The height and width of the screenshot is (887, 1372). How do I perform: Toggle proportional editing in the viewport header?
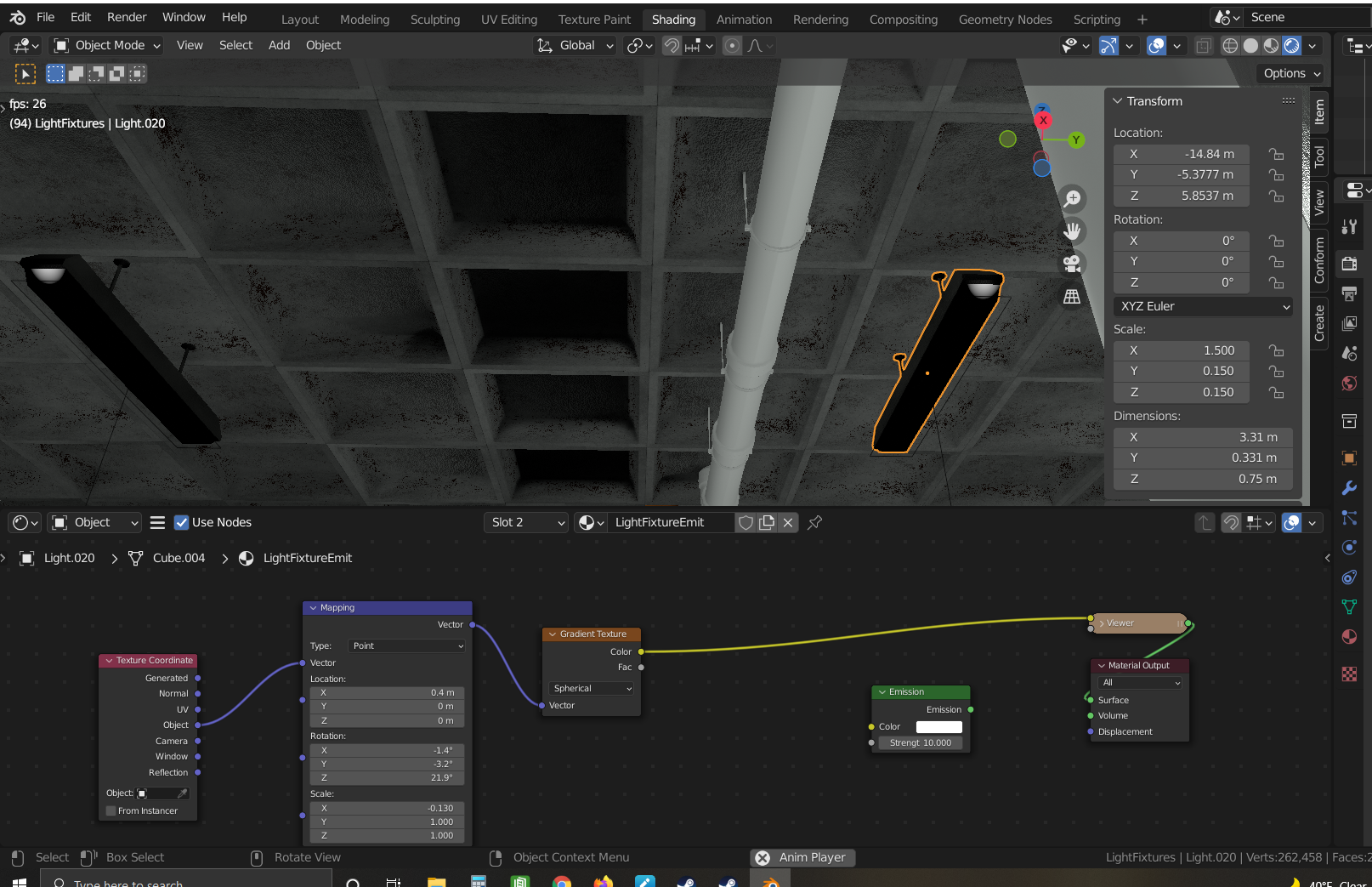732,45
